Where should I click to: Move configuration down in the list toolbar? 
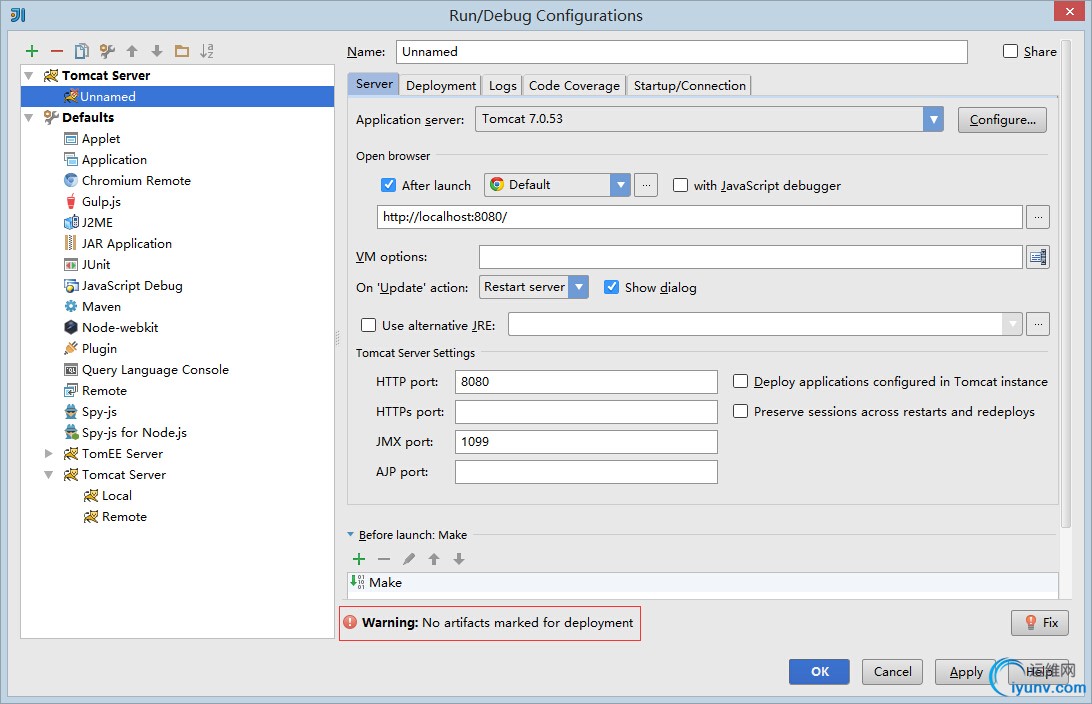157,51
